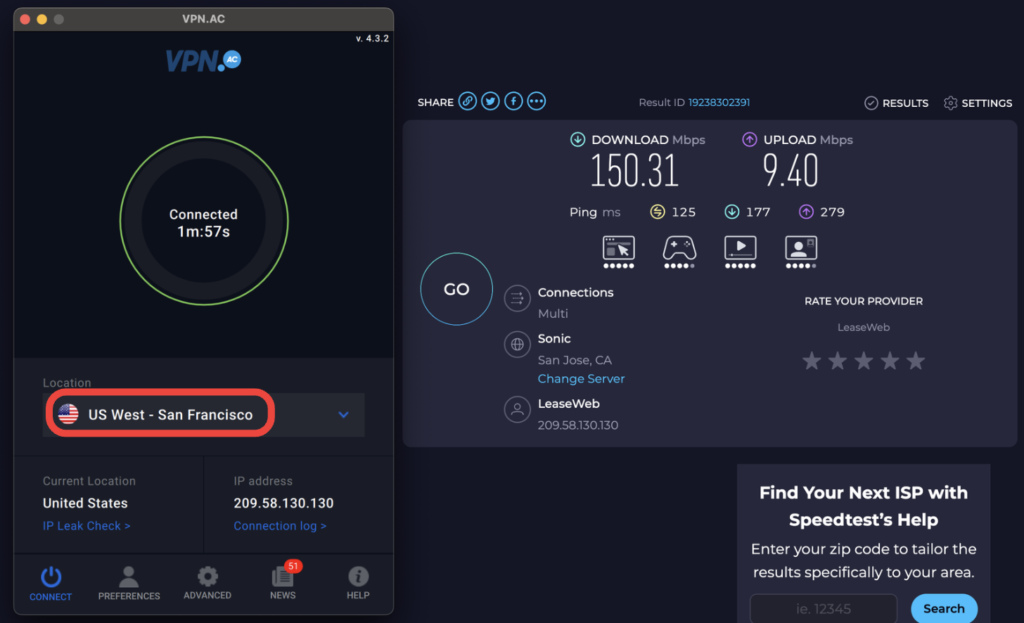The height and width of the screenshot is (623, 1024).
Task: Click the Connected power ring in VPN.AC
Action: pos(204,221)
